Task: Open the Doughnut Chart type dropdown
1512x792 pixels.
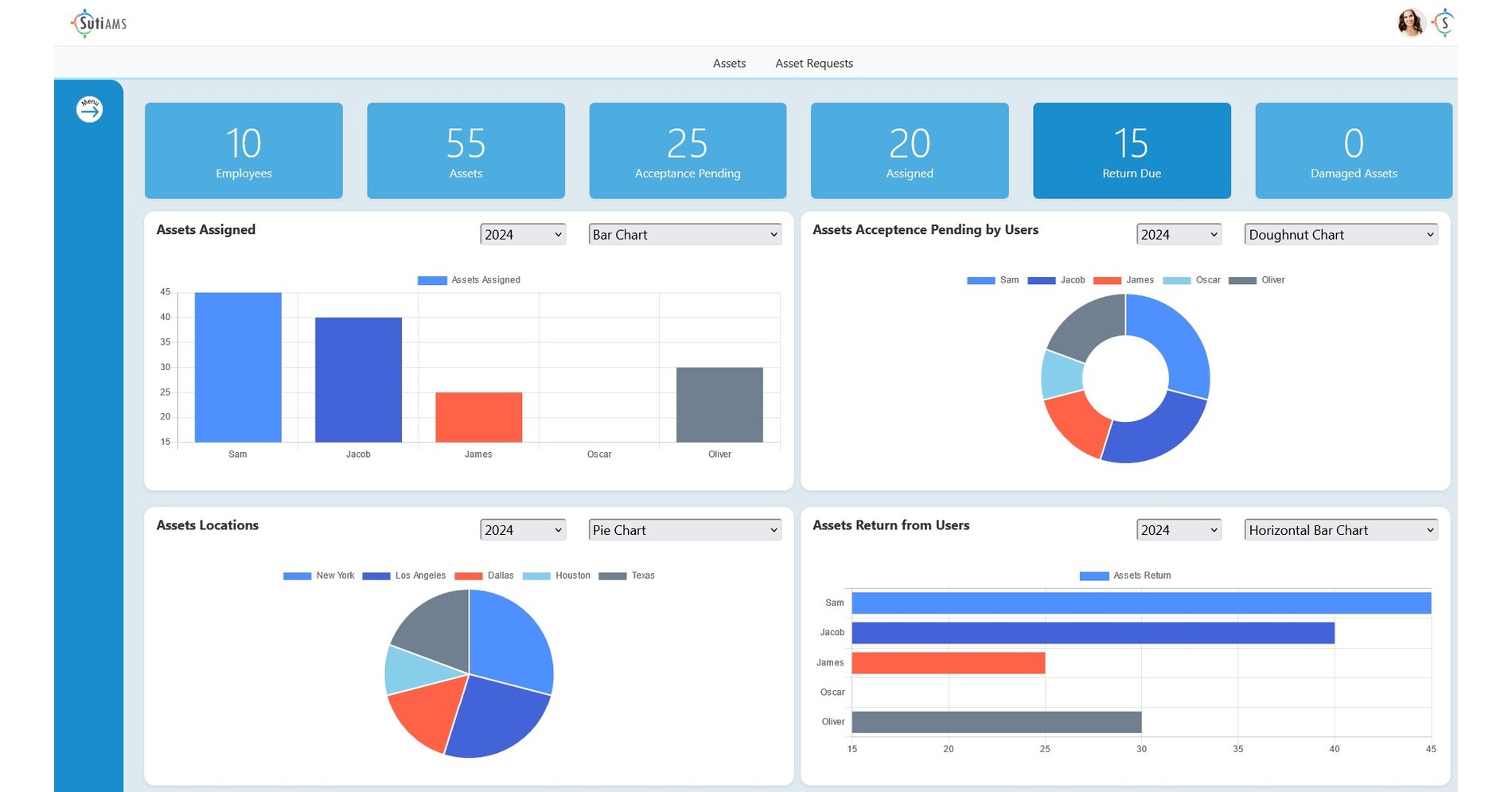Action: pos(1341,234)
